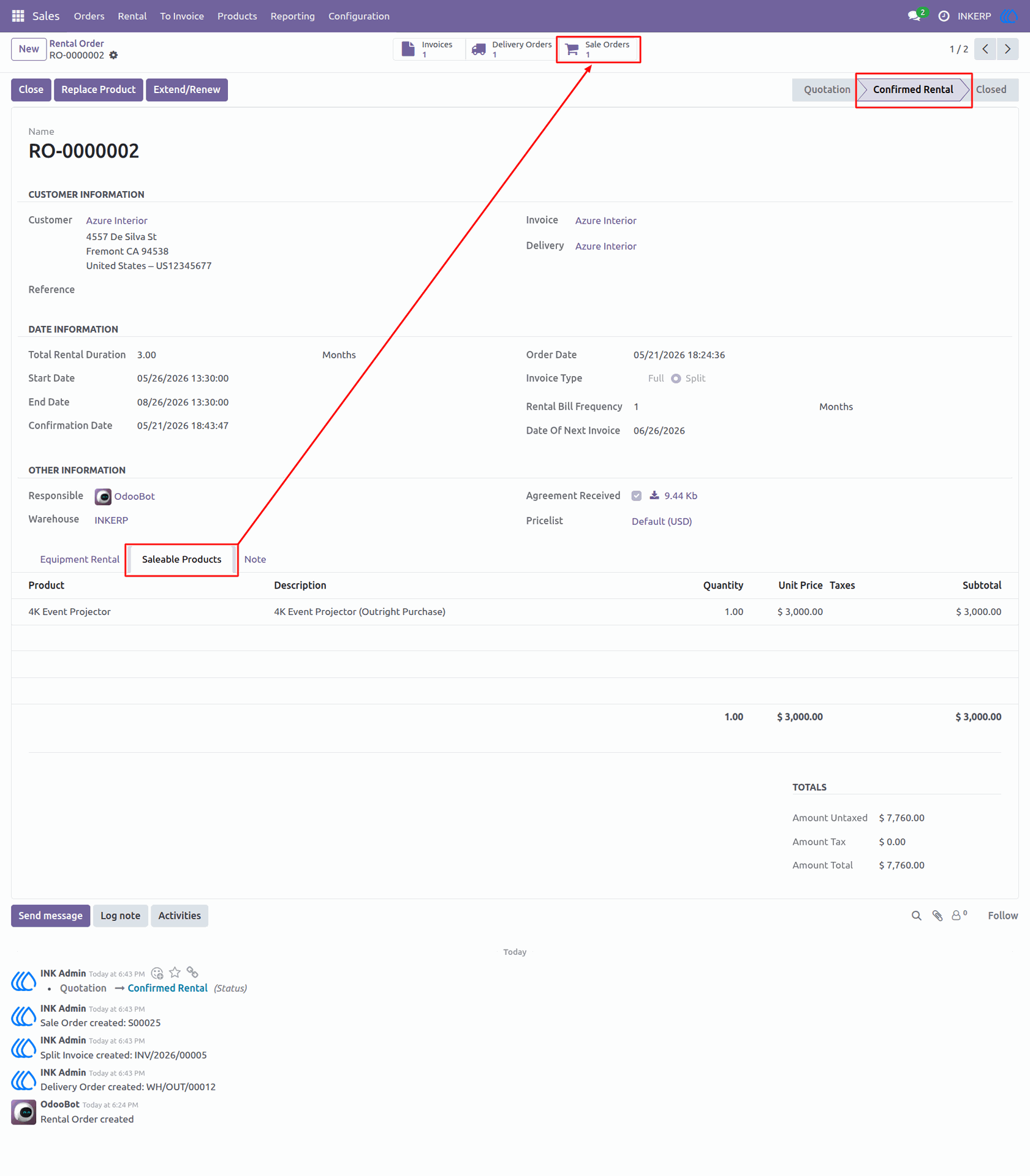This screenshot has width=1030, height=1176.
Task: Open the Configuration menu
Action: click(359, 16)
